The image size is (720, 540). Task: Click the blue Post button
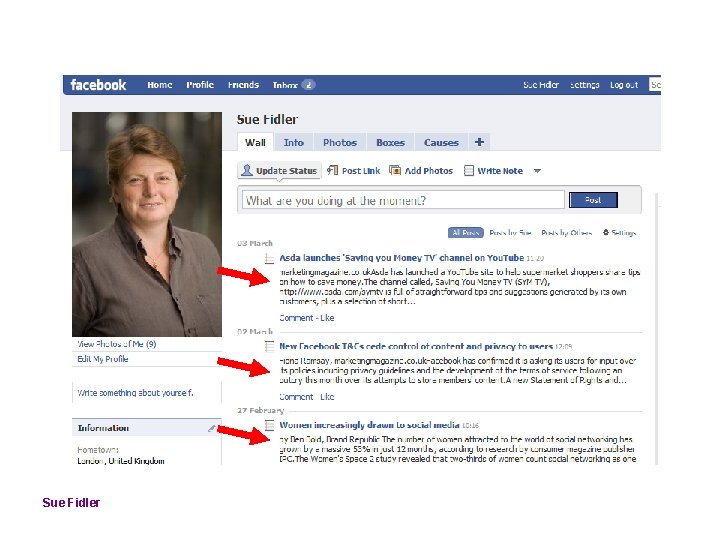[593, 200]
